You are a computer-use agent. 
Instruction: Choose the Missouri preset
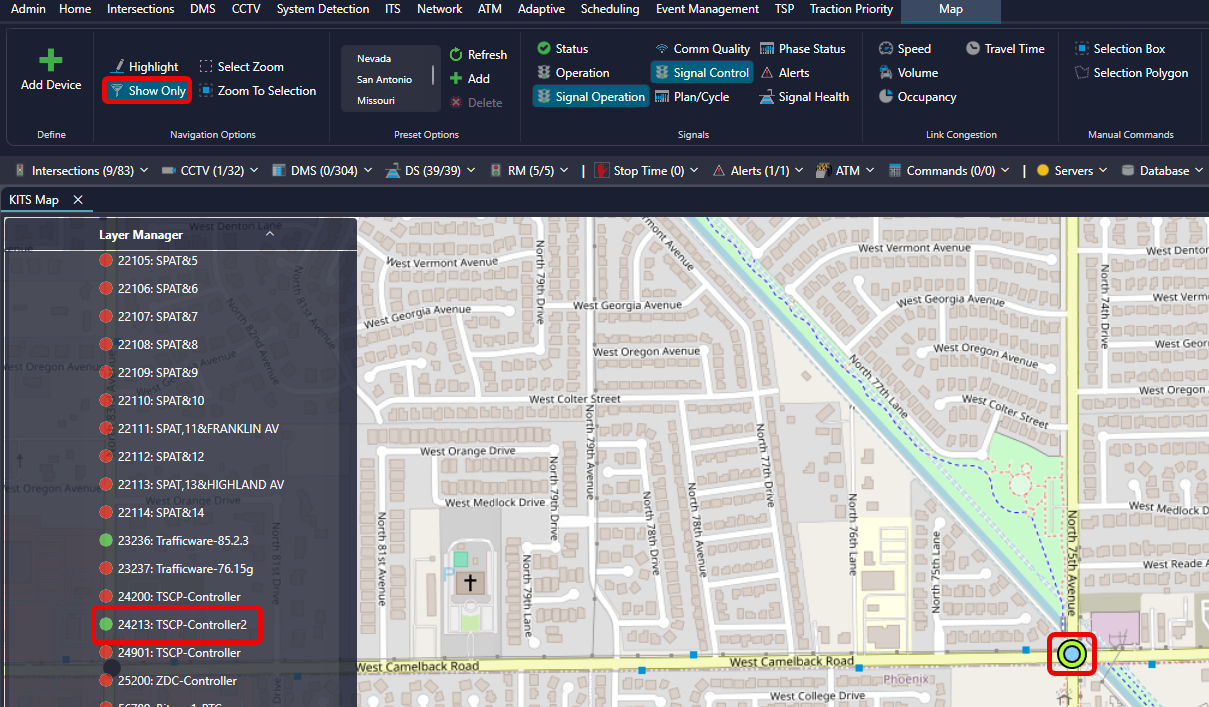(375, 100)
